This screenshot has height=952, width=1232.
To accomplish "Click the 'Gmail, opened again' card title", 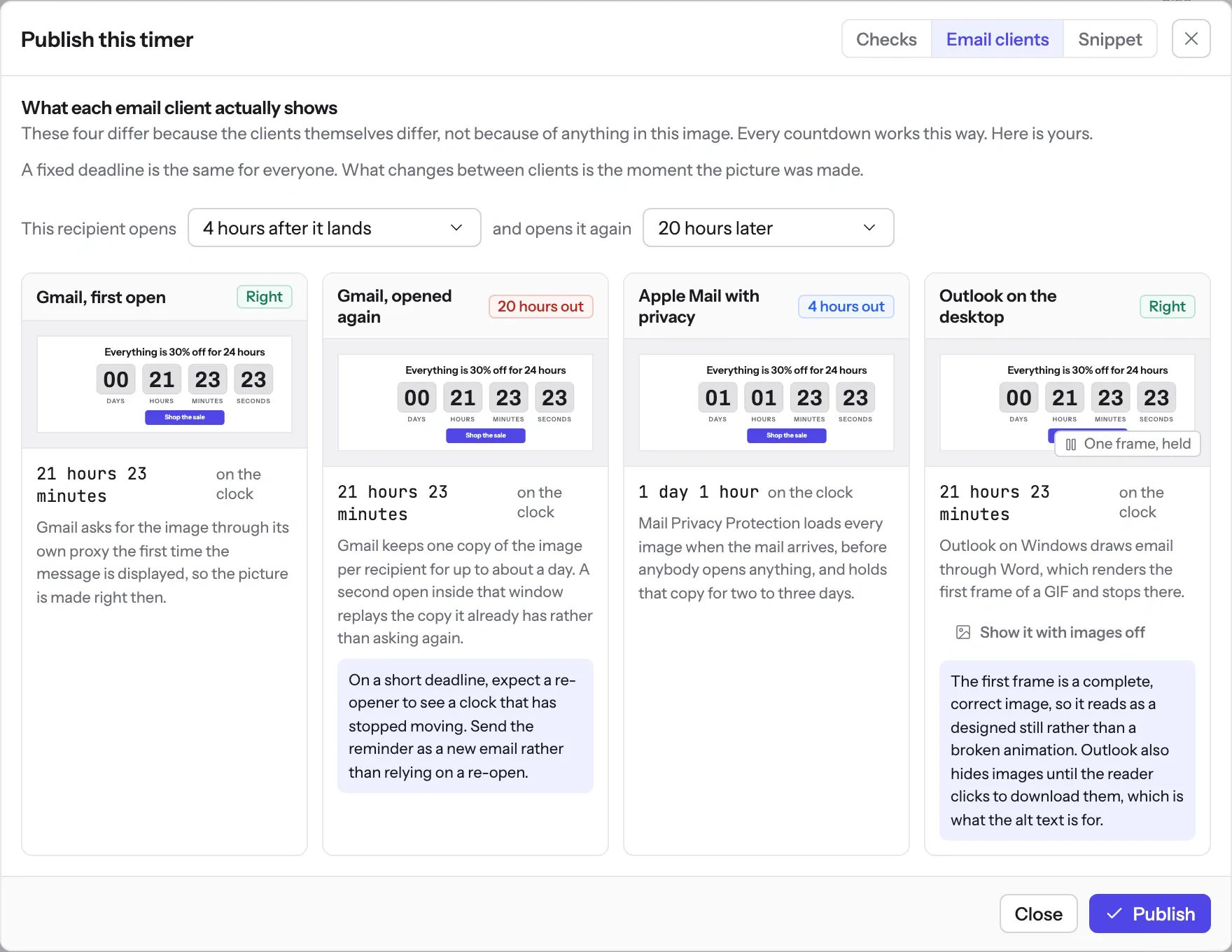I will tap(394, 307).
